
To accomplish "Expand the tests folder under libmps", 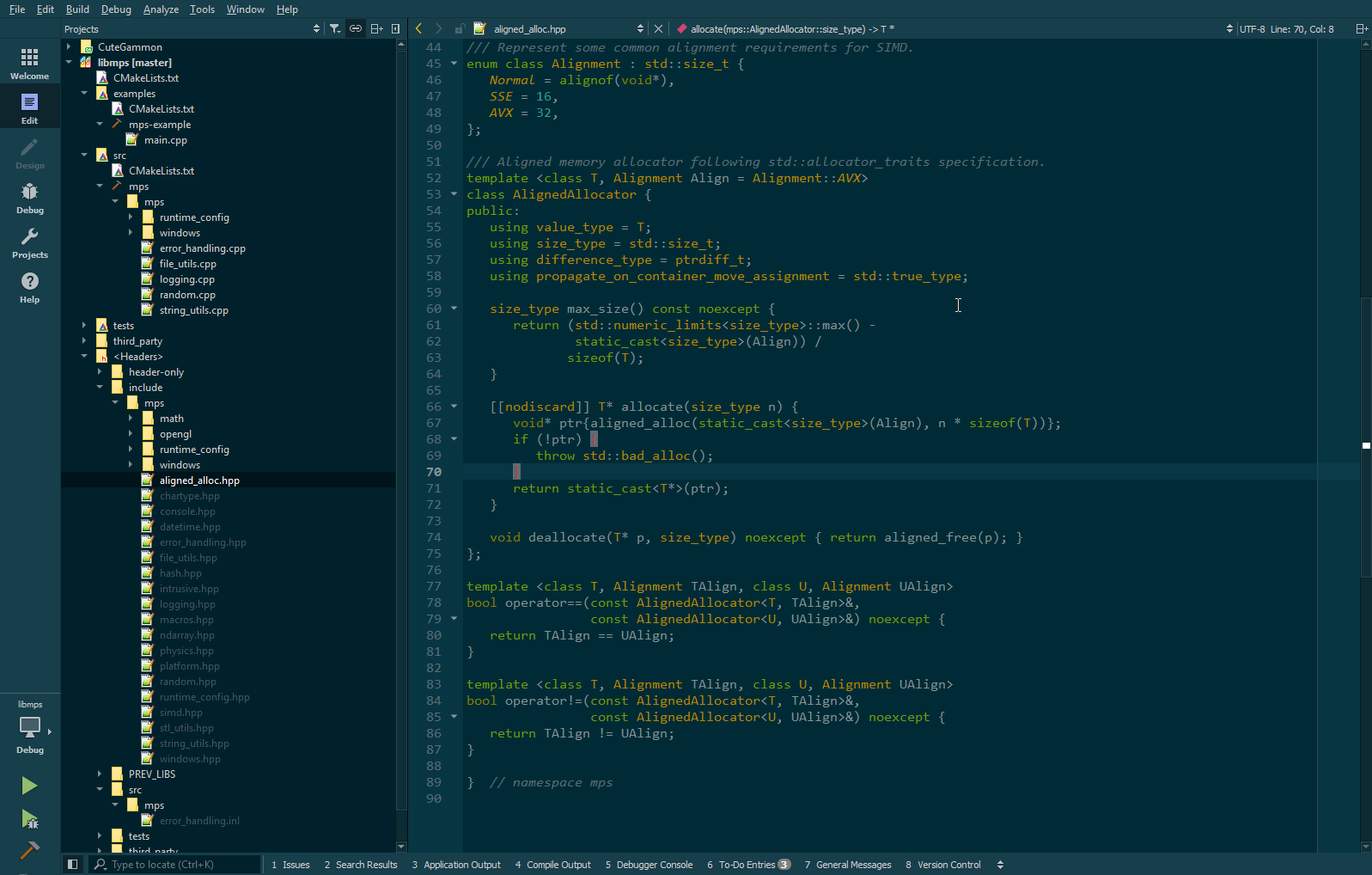I will pyautogui.click(x=84, y=326).
